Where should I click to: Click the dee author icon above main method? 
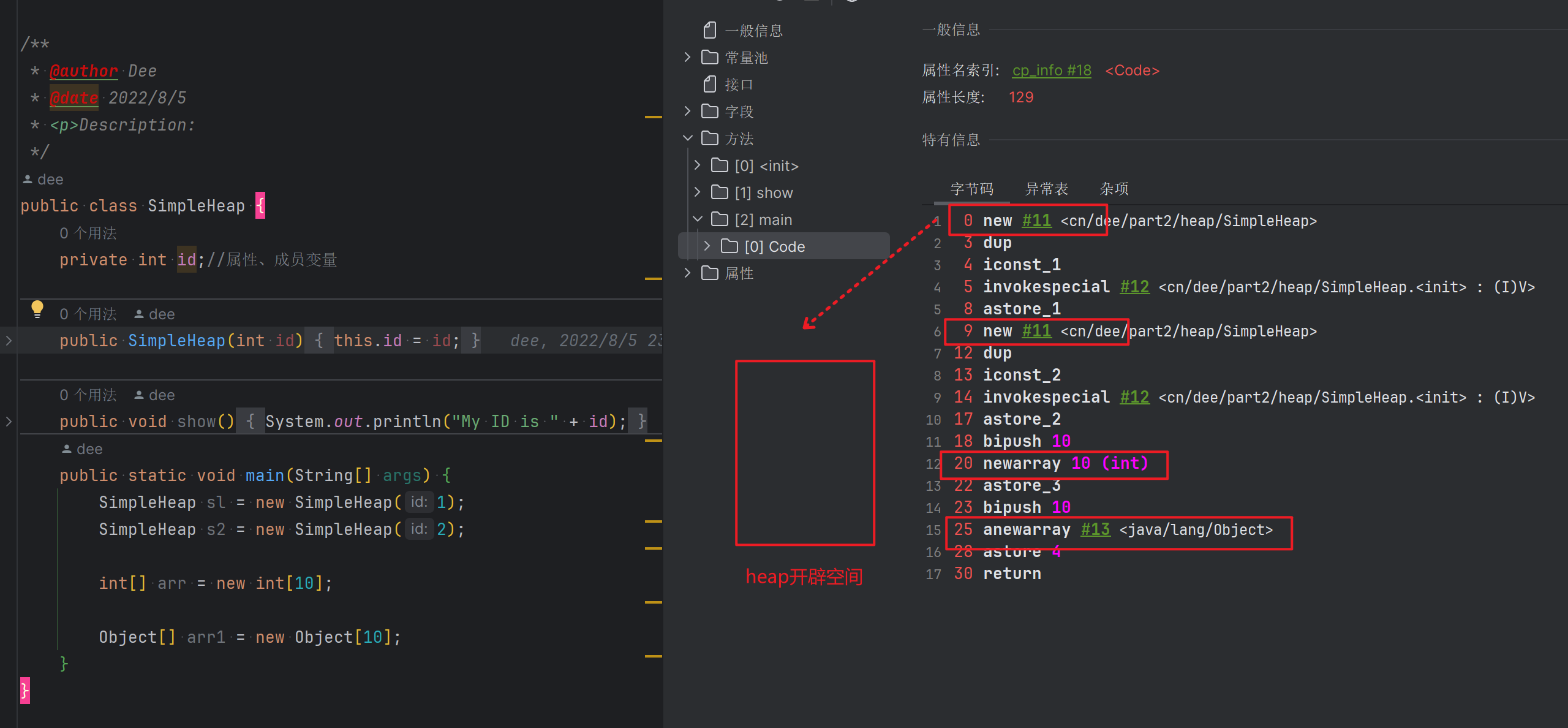67,449
